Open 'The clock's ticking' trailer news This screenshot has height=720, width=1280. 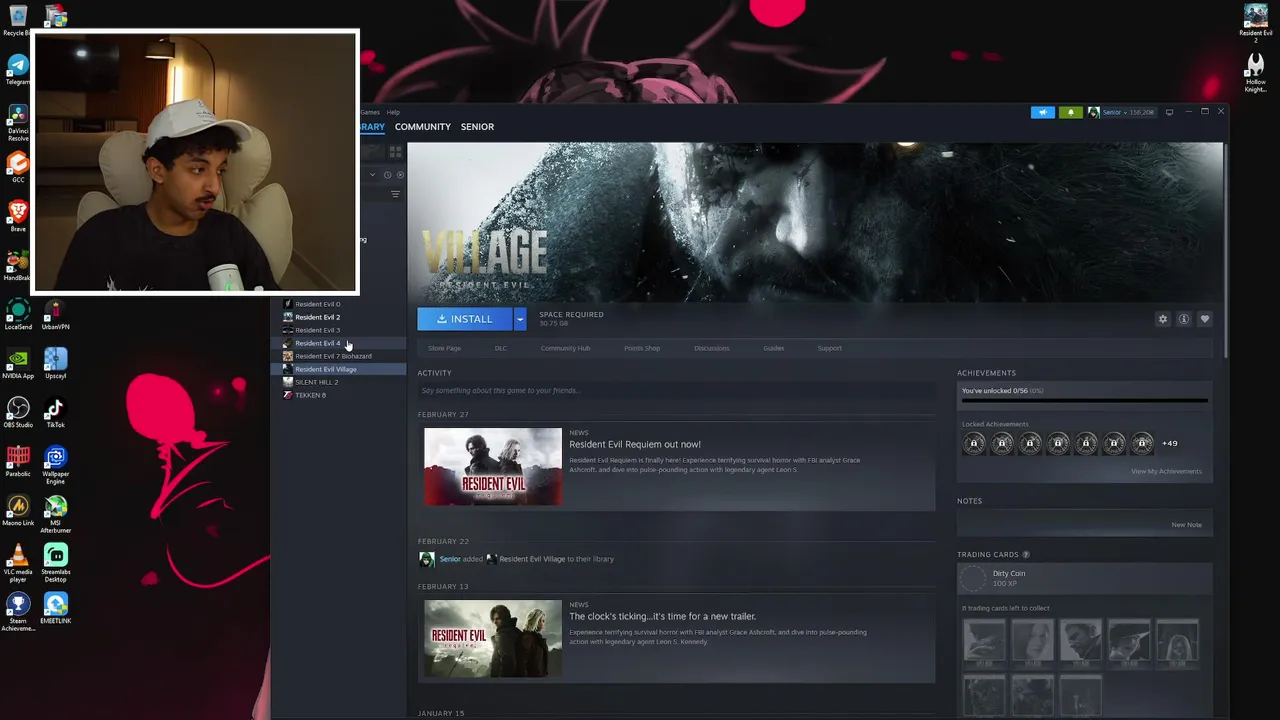click(x=662, y=616)
